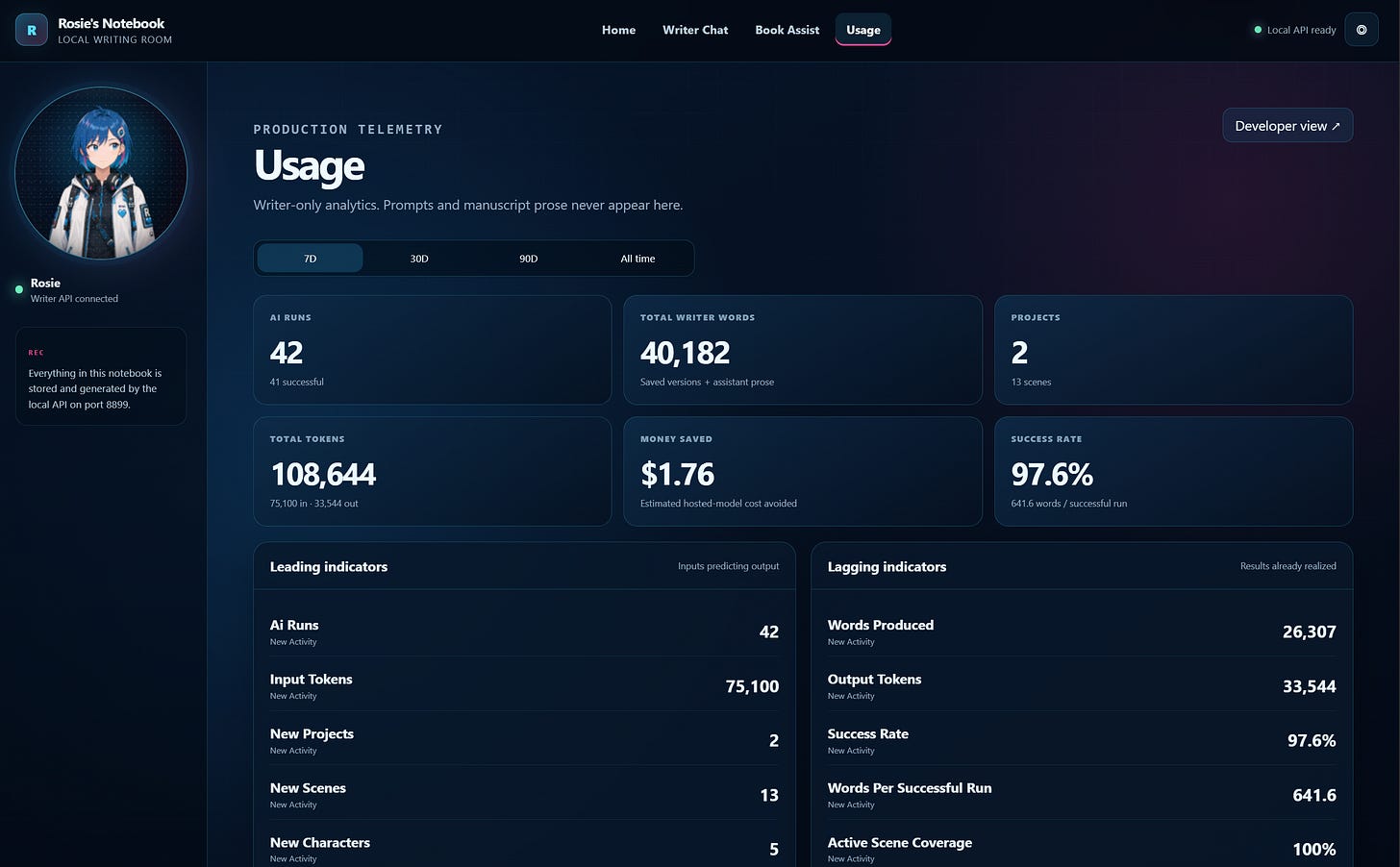Click the Writer API connected text
Viewport: 1400px width, 867px height.
coord(74,299)
